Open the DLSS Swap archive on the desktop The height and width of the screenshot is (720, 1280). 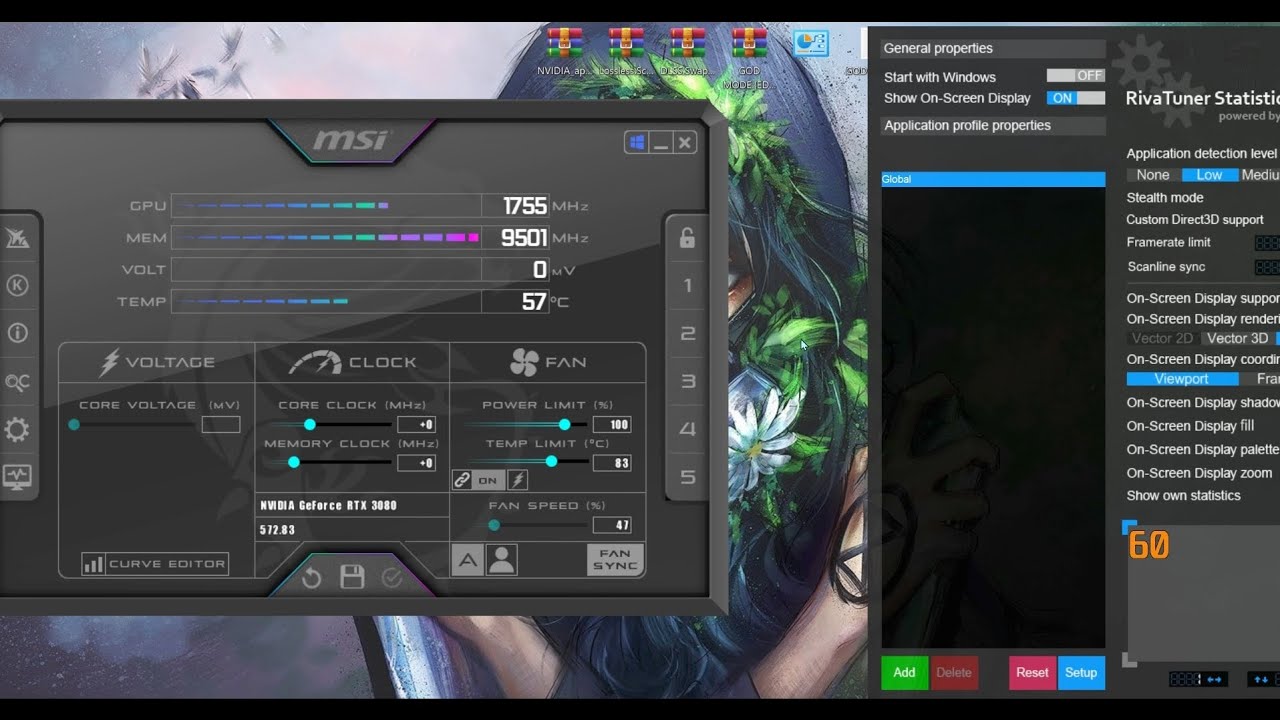(x=688, y=52)
